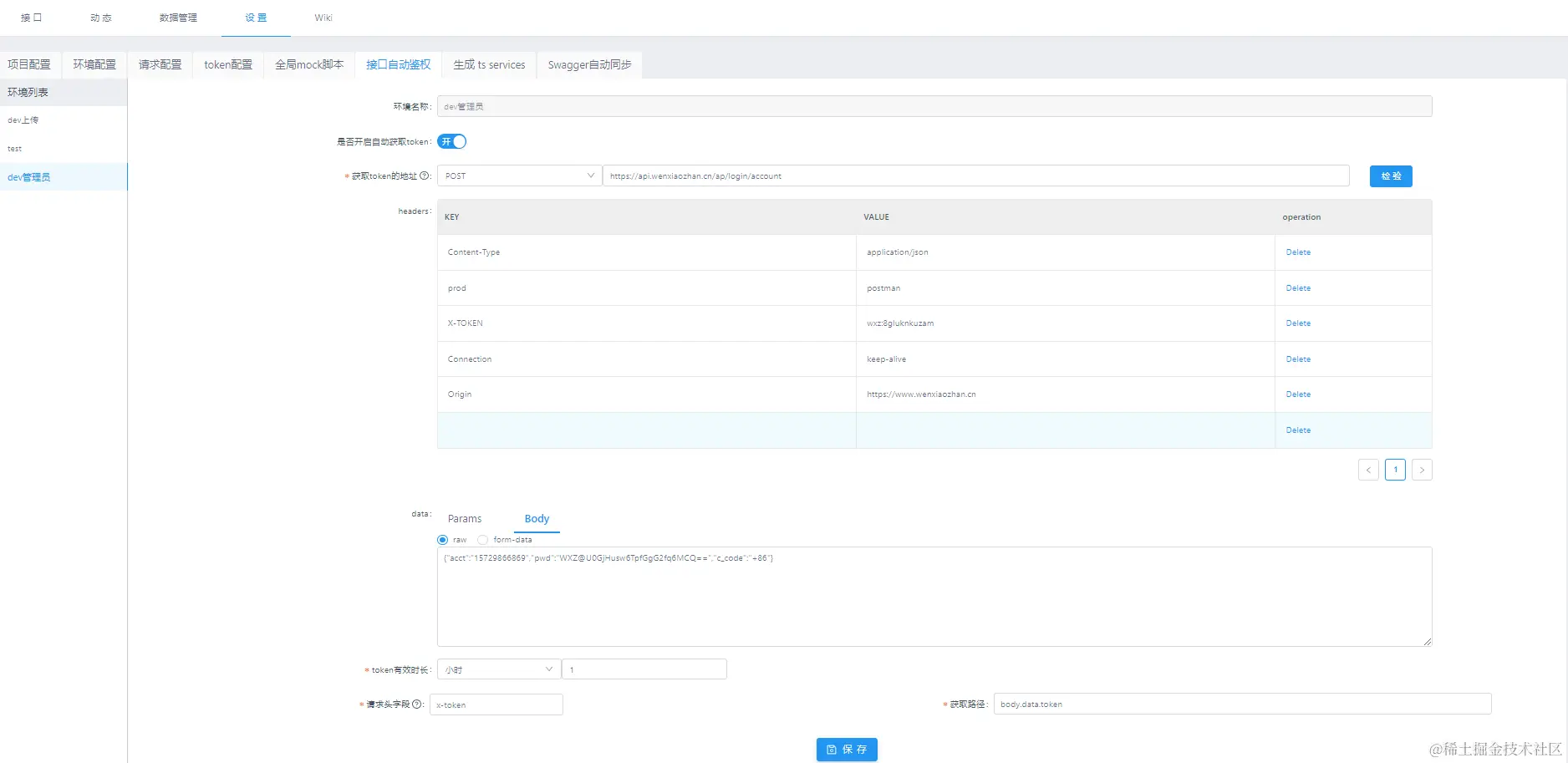Select the 接口自动鉴权 tab

398,64
